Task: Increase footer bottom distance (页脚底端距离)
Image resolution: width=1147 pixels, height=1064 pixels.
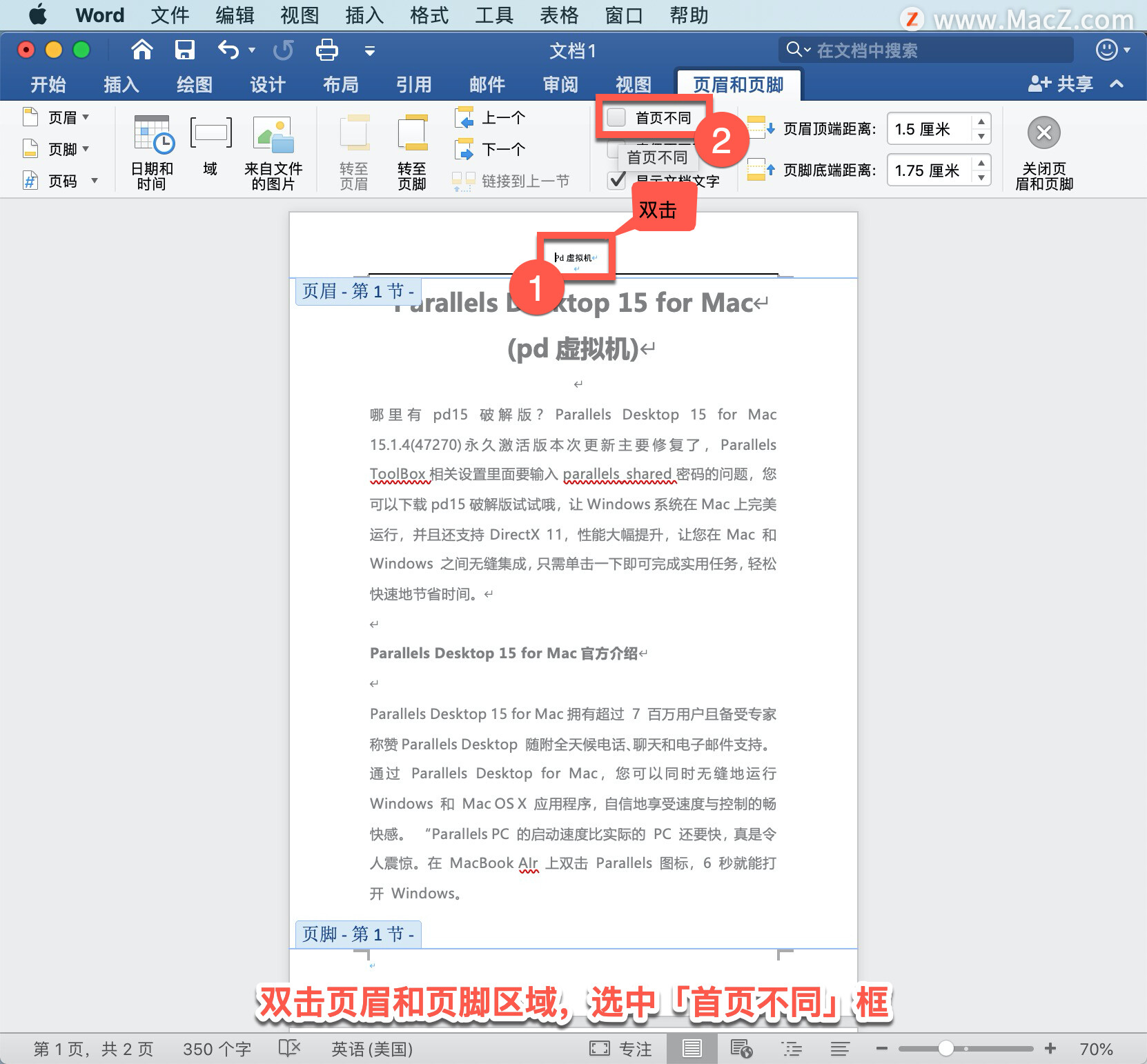Action: (981, 163)
